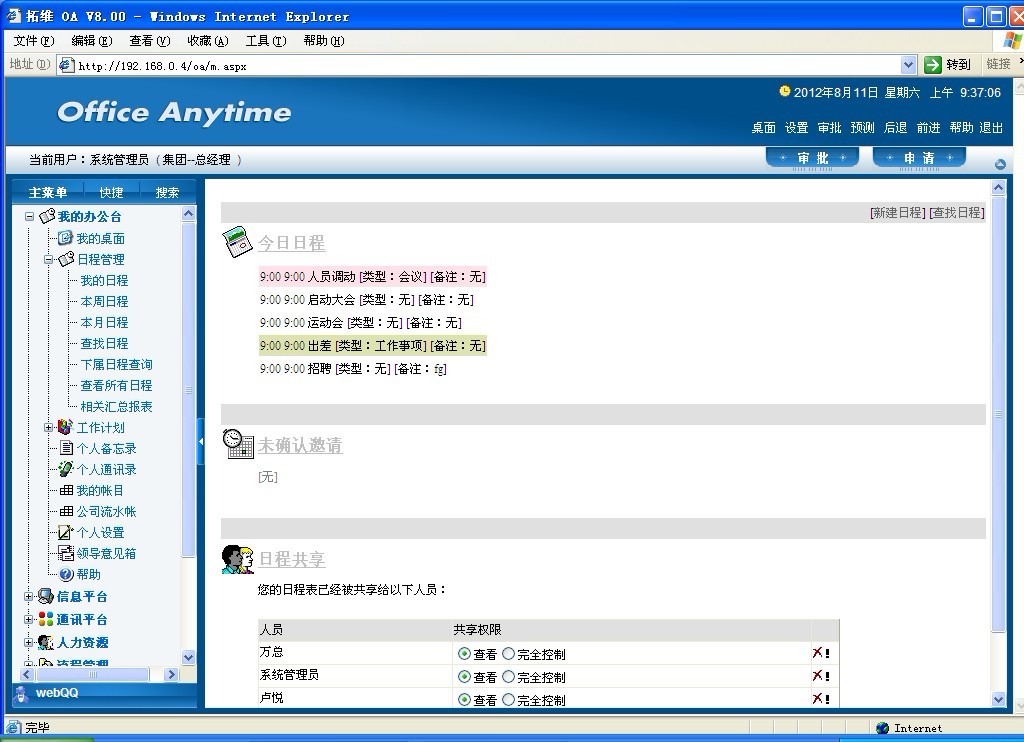Screen dimensions: 1024x742
Task: Select 完全控制 radio for 万总
Action: [x=509, y=654]
